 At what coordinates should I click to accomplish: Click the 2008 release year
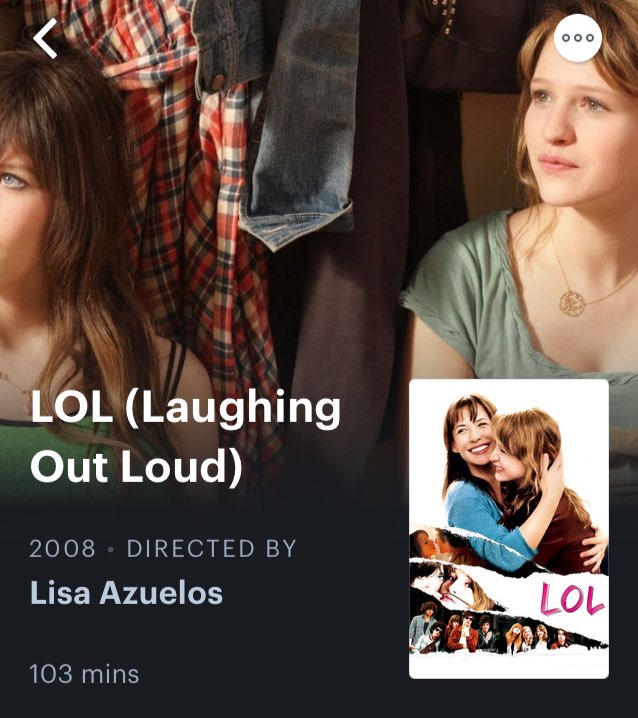click(62, 549)
